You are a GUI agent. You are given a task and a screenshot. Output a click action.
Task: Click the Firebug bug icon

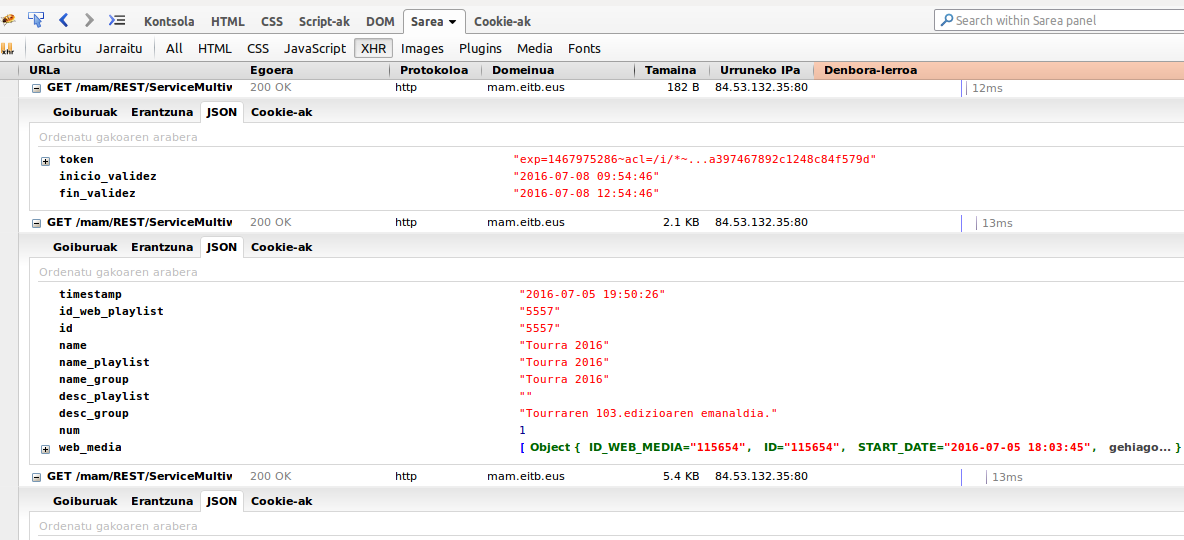click(8, 20)
